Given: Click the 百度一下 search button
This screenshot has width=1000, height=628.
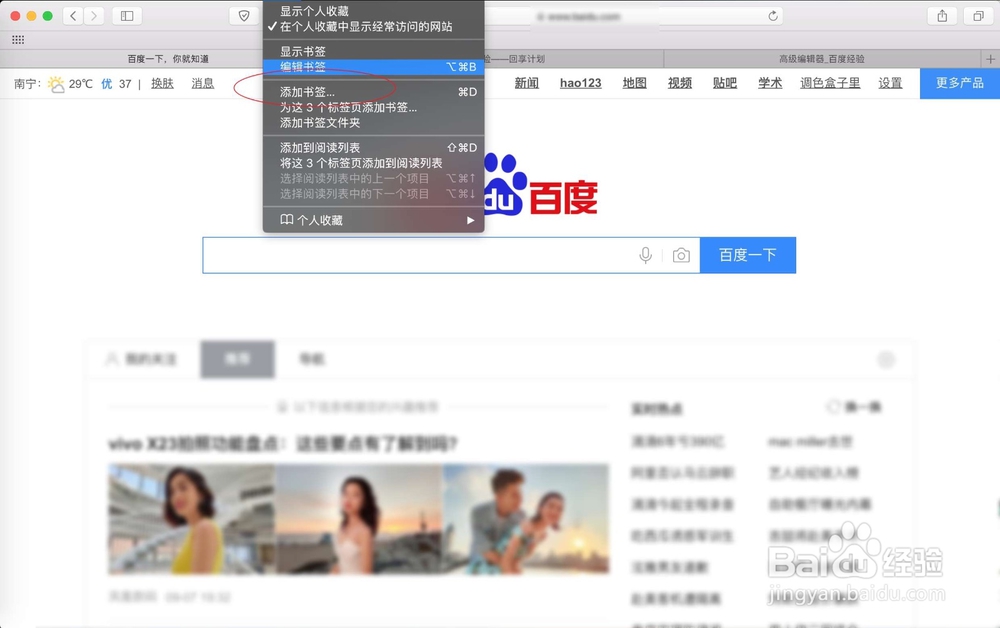Looking at the screenshot, I should tap(747, 255).
